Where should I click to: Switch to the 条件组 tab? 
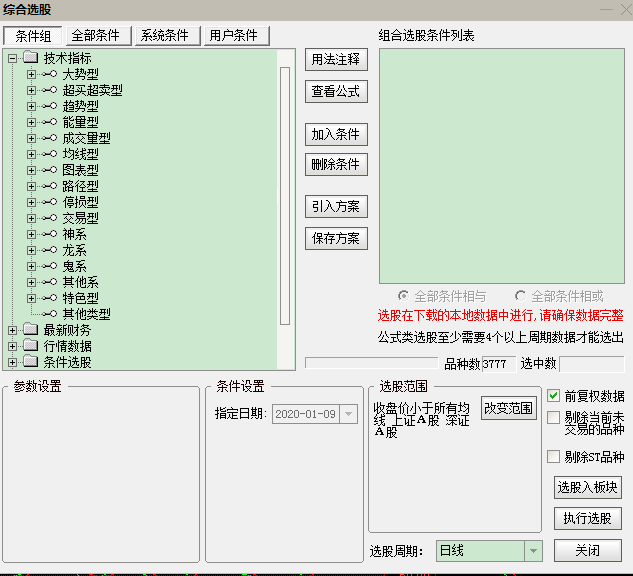point(33,36)
